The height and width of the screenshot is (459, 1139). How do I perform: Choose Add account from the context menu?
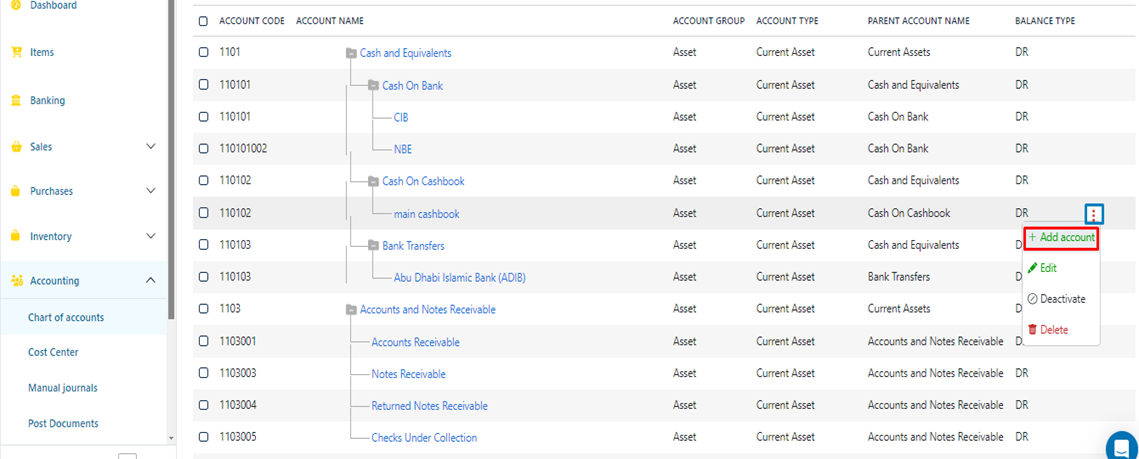[1061, 238]
